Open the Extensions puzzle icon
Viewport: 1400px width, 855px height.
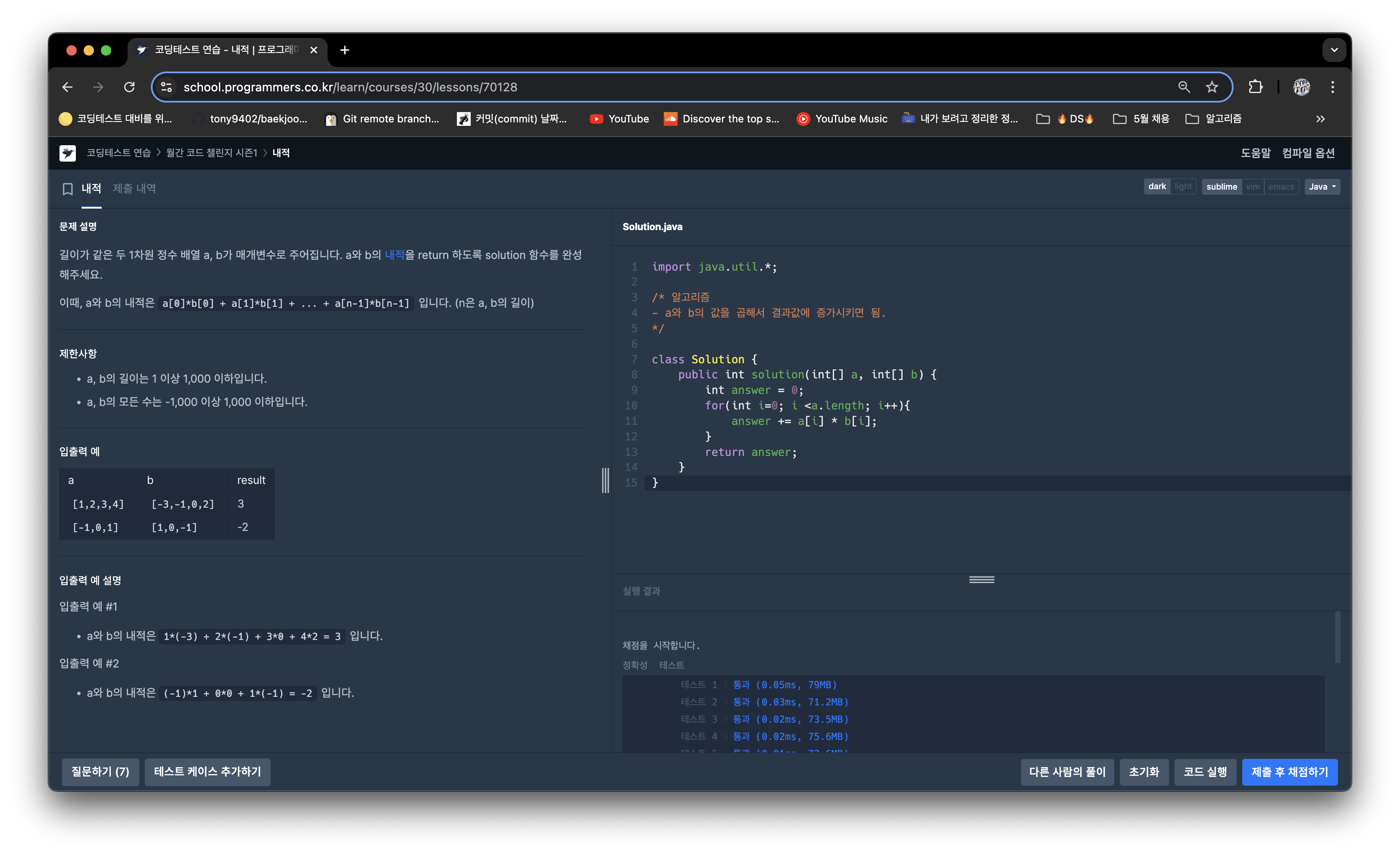1255,87
